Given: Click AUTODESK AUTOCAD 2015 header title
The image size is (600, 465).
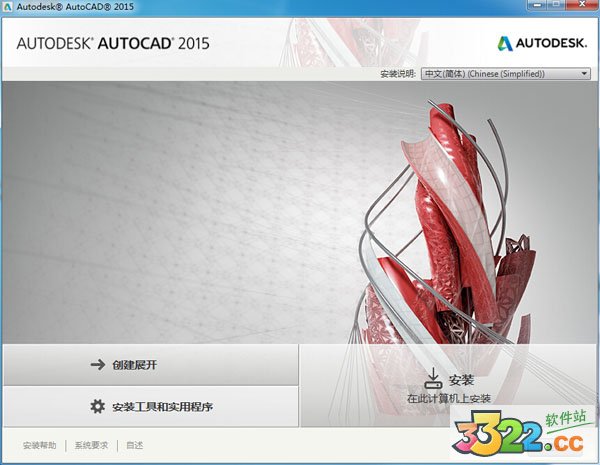Looking at the screenshot, I should (113, 43).
